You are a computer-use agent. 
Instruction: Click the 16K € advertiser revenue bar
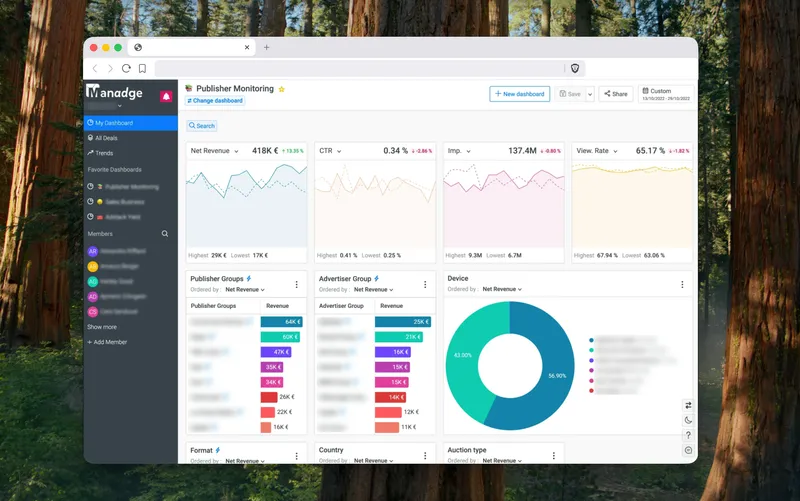coord(393,352)
